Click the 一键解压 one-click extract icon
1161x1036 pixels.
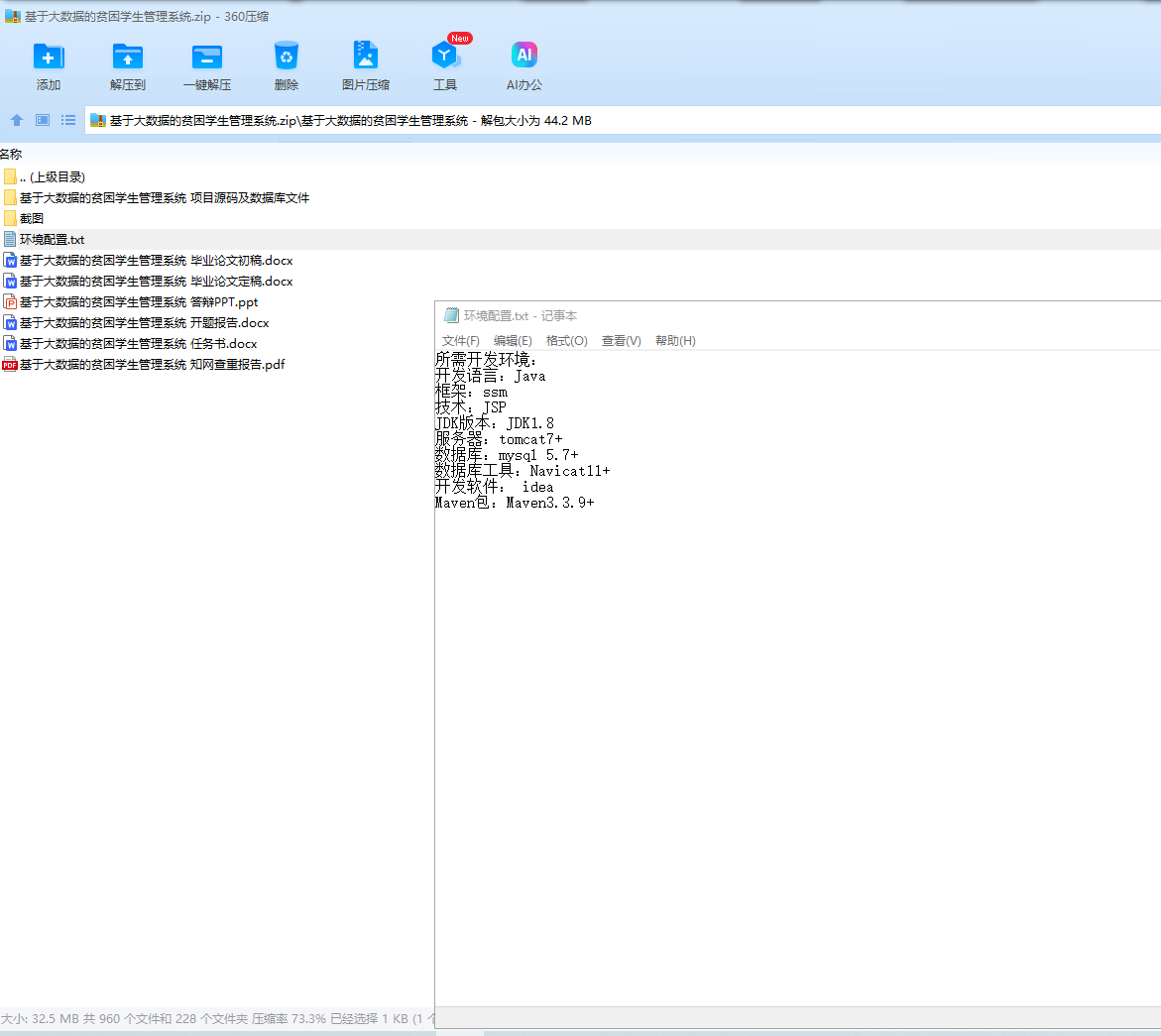207,57
